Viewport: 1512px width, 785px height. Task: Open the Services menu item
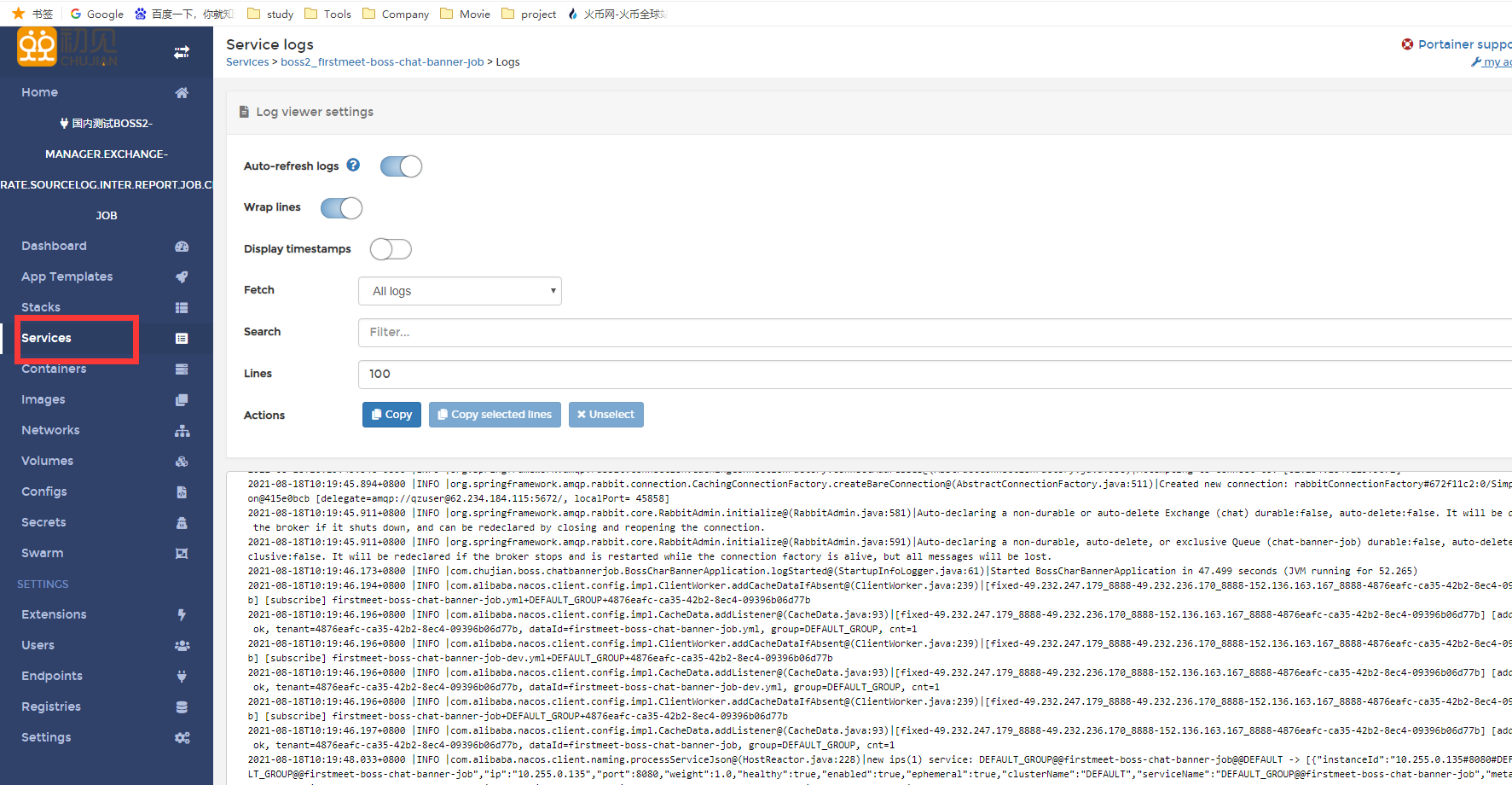[x=46, y=338]
